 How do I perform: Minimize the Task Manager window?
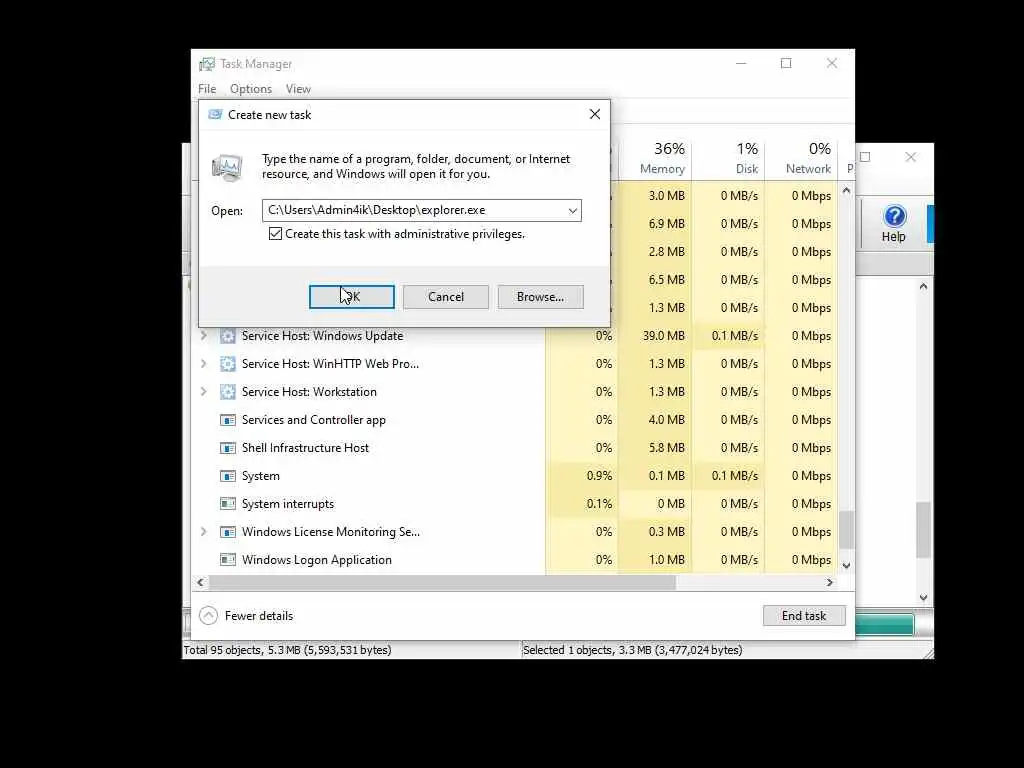pyautogui.click(x=741, y=63)
